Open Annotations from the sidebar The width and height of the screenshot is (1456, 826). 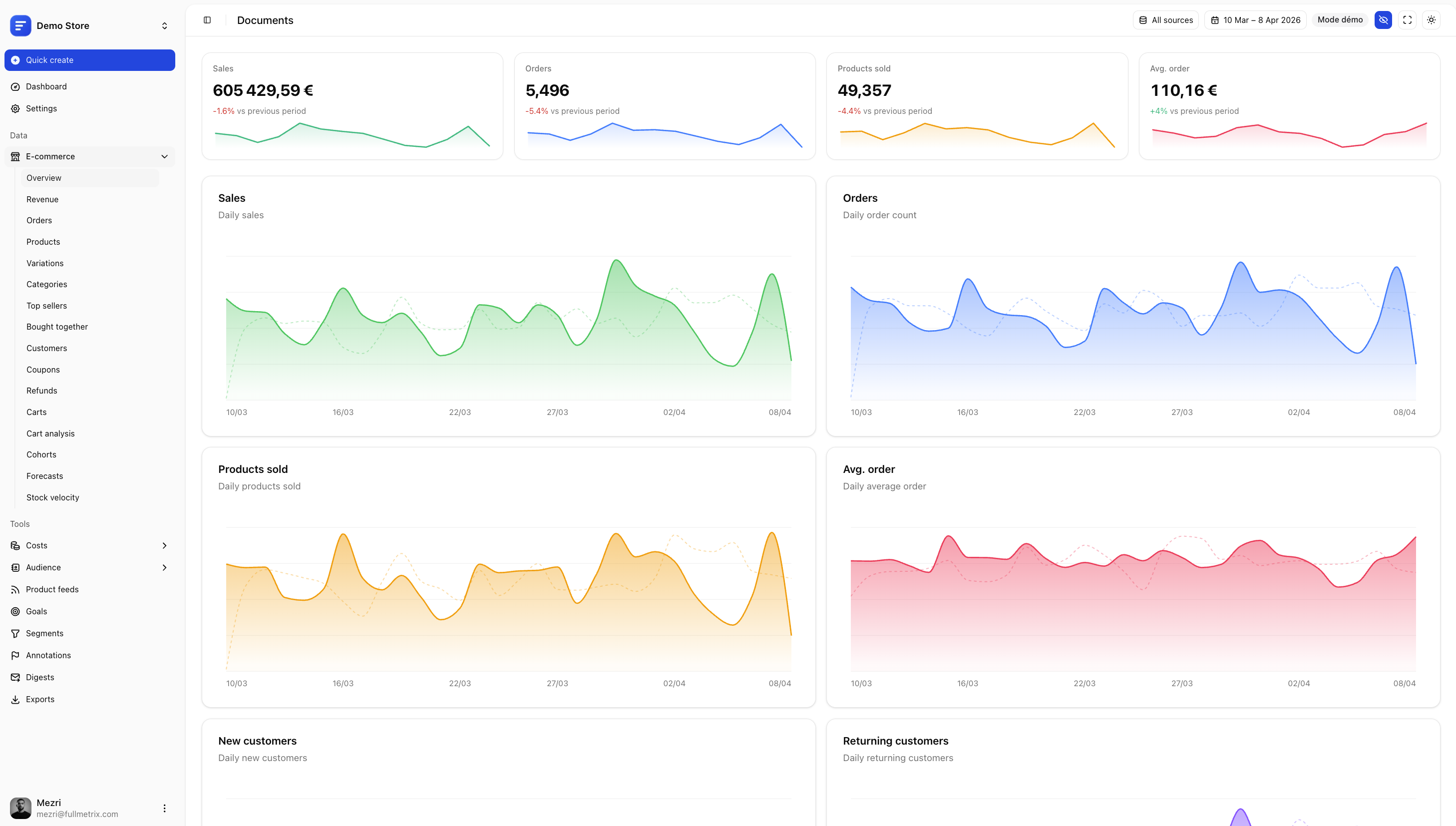48,655
